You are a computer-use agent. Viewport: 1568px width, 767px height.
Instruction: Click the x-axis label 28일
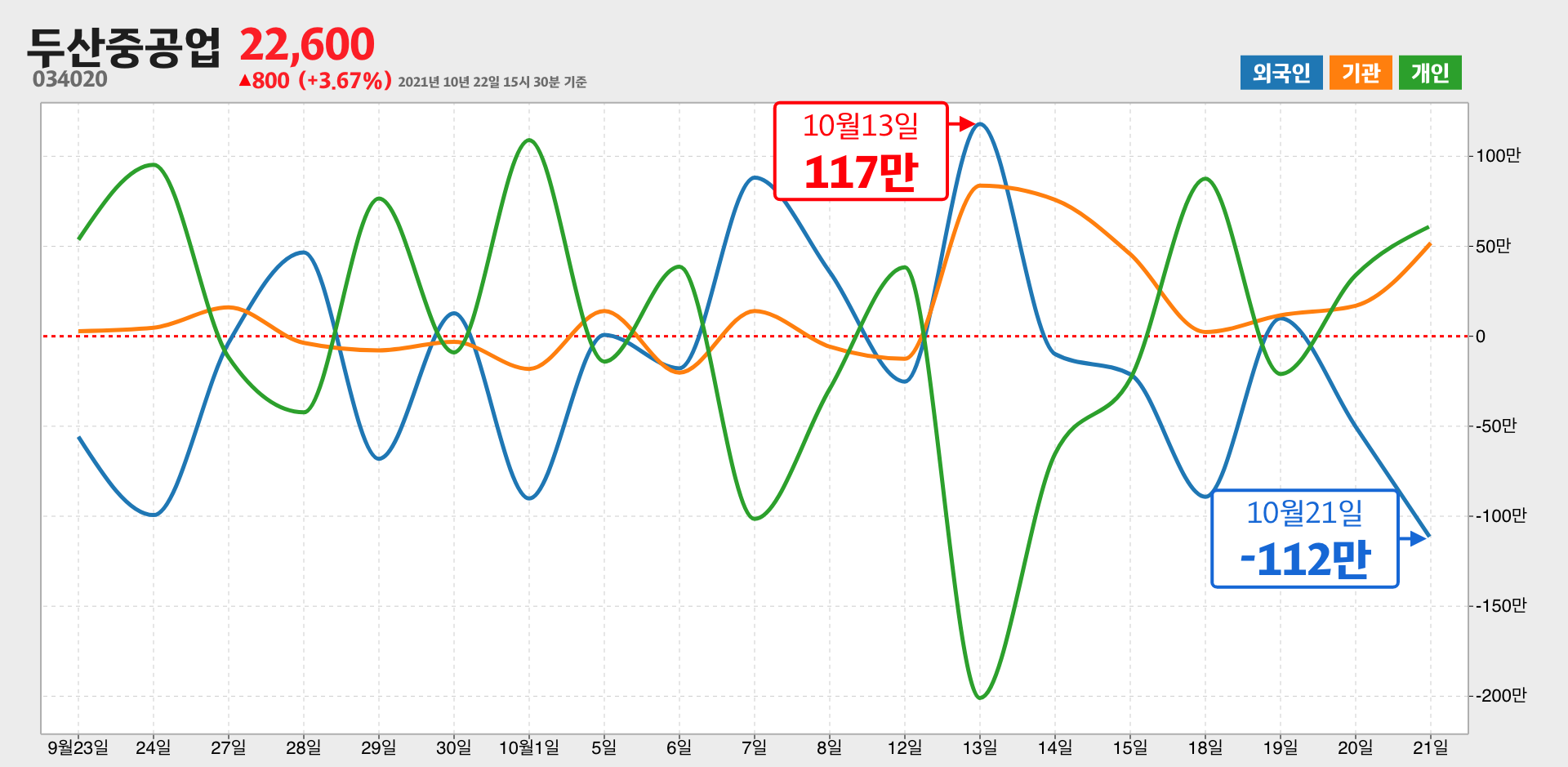[304, 747]
